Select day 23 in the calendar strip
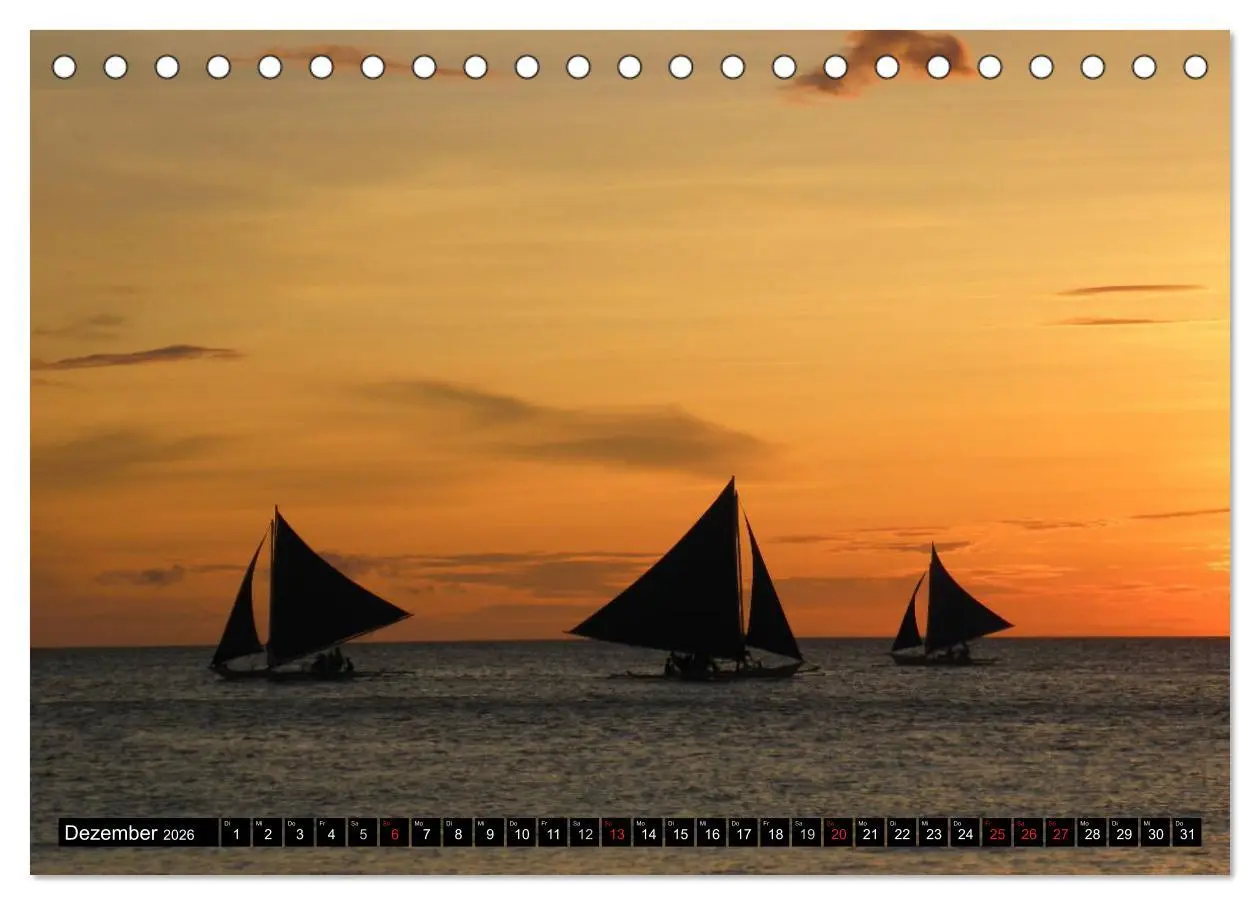Image resolution: width=1260 pixels, height=905 pixels. coord(933,832)
